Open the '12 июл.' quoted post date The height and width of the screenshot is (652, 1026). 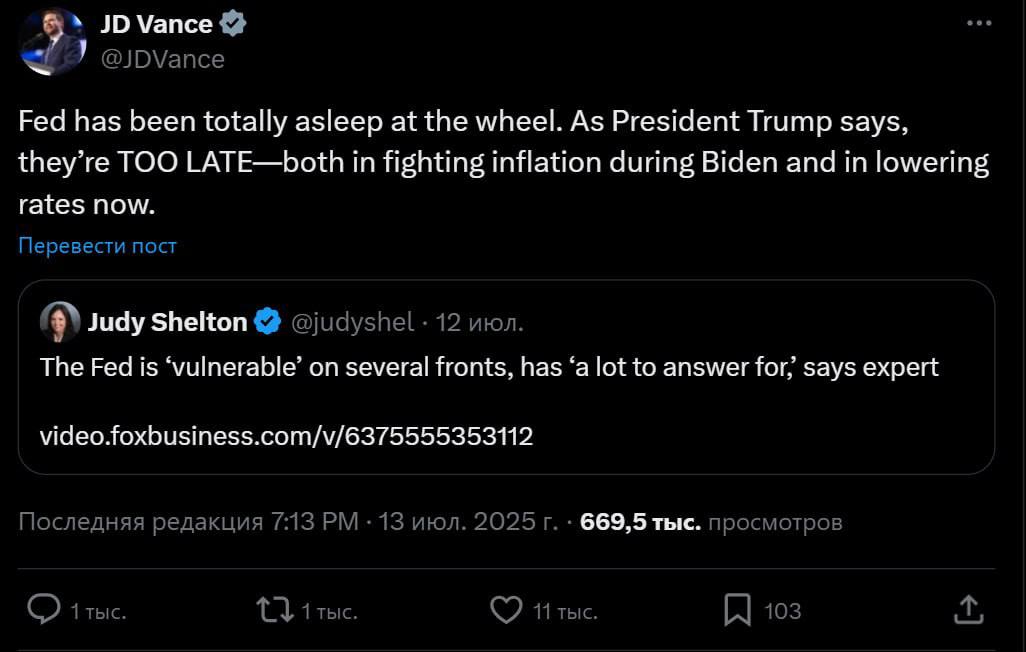point(480,322)
